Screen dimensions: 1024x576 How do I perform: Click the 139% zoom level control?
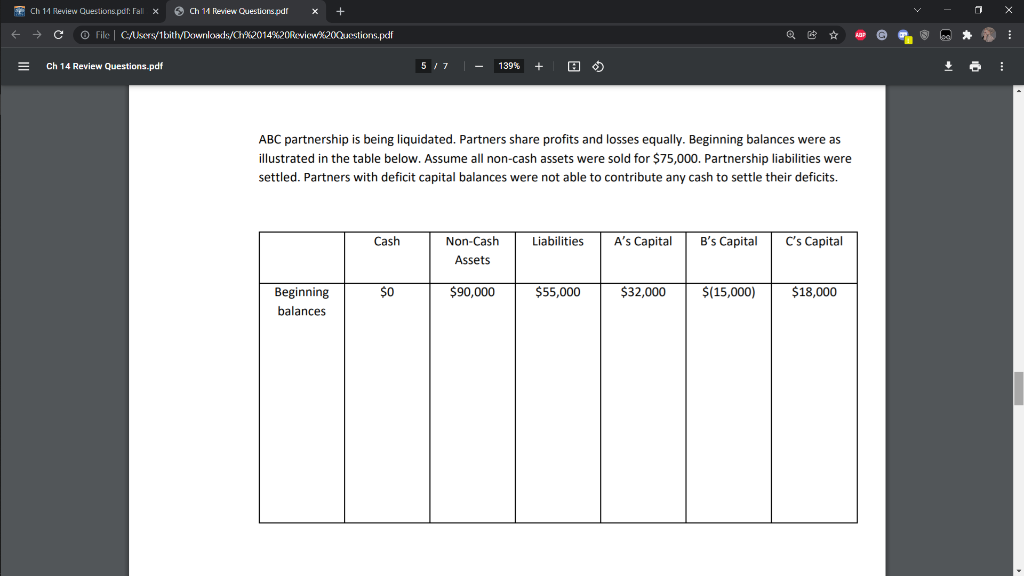click(x=508, y=66)
